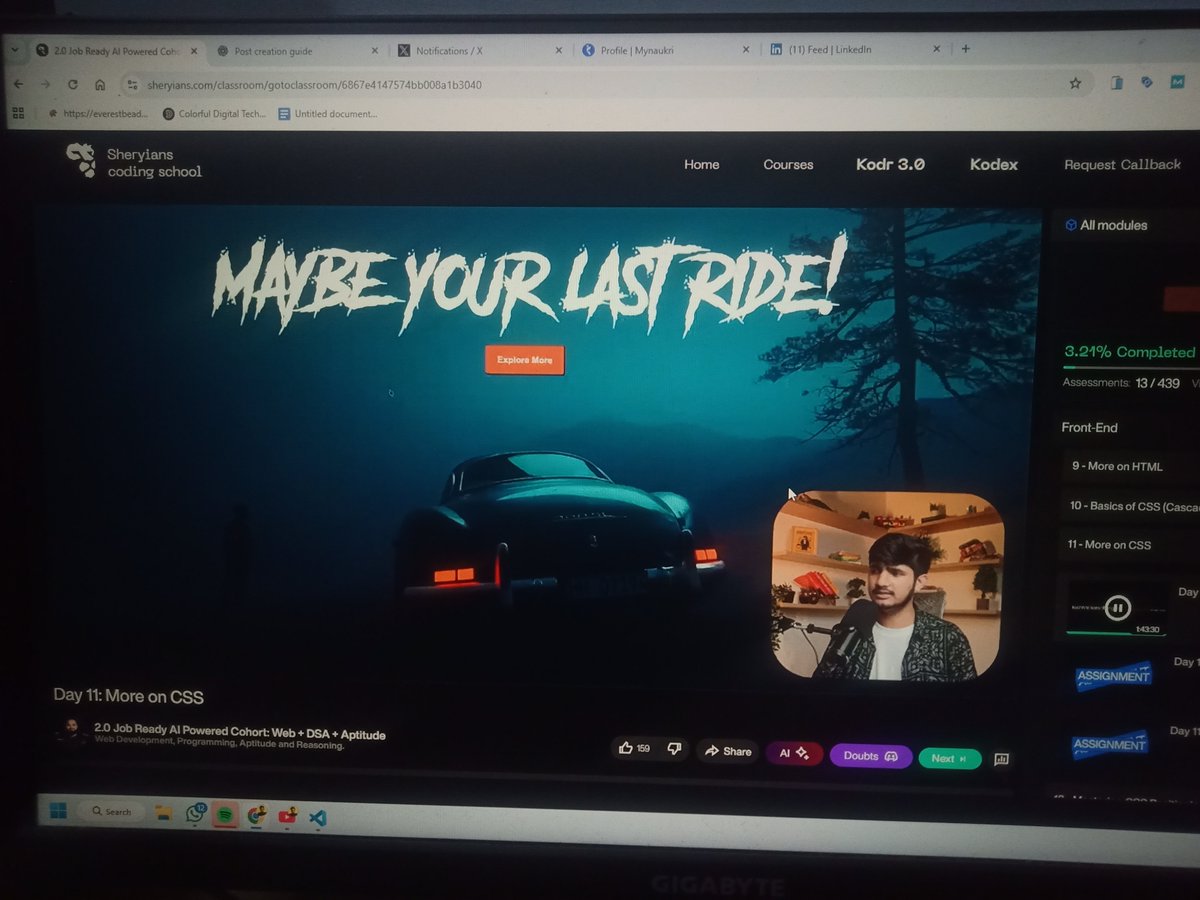The height and width of the screenshot is (900, 1200).
Task: Open the Doubts section
Action: click(870, 756)
